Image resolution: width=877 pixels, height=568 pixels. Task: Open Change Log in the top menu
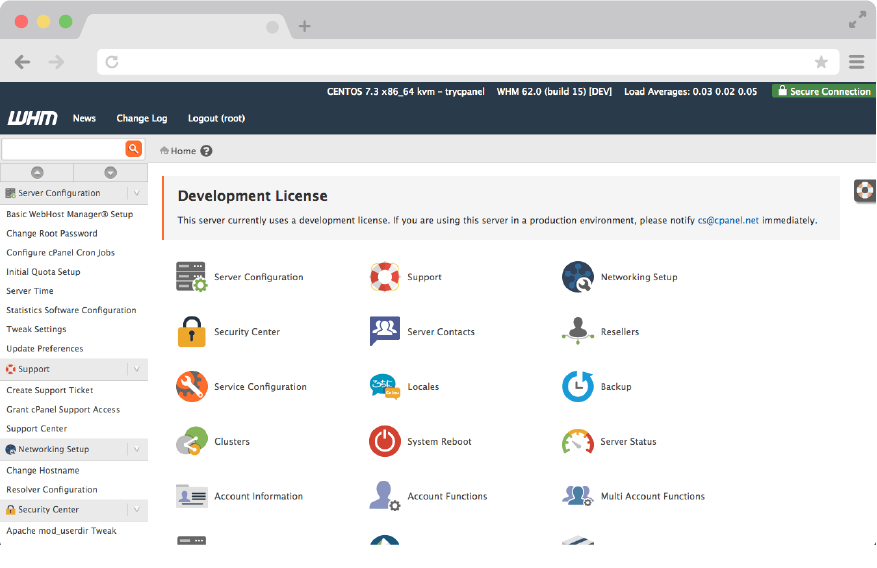point(142,118)
